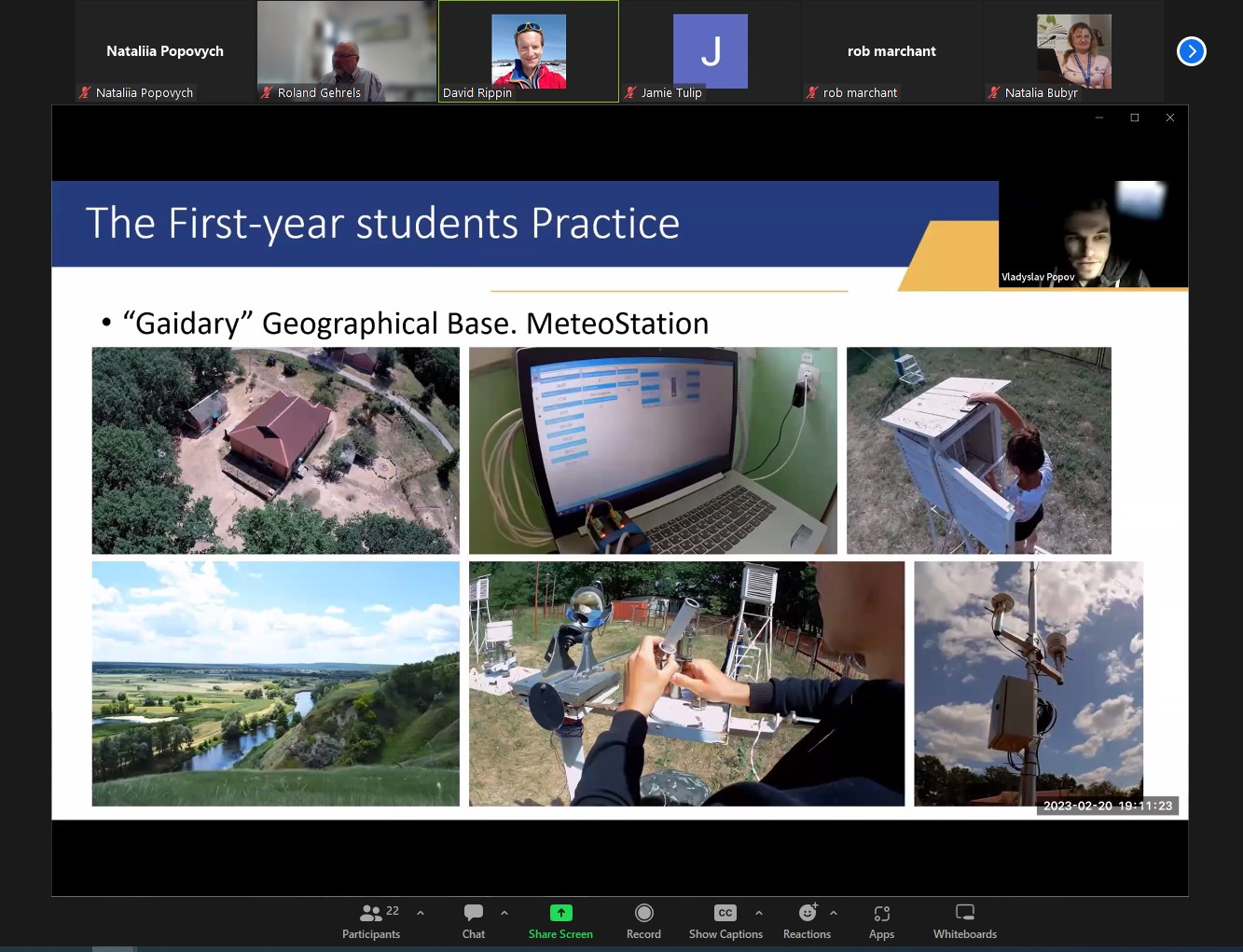This screenshot has height=952, width=1243.
Task: Open the Chat panel
Action: coord(474,913)
